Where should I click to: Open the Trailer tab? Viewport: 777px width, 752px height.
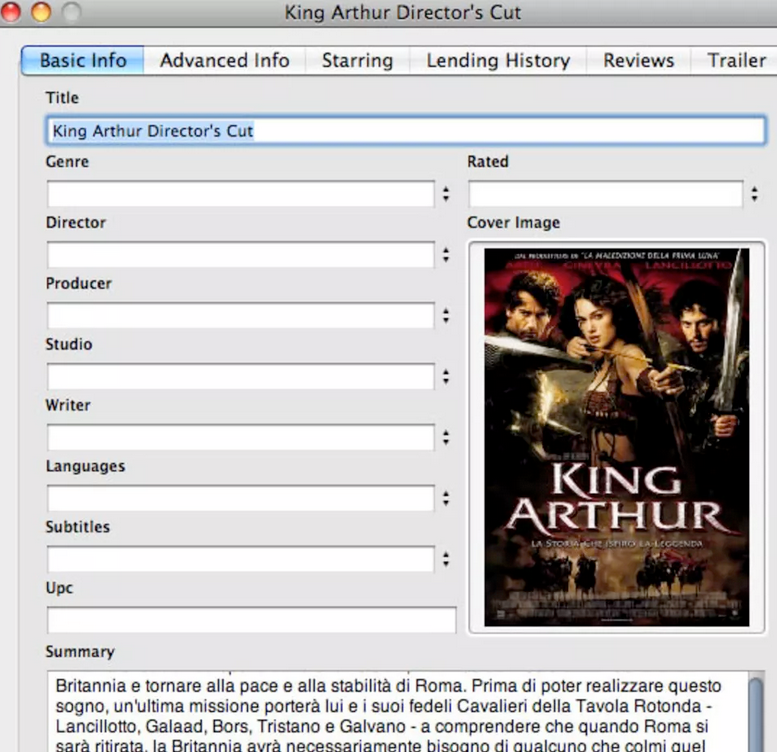coord(735,60)
